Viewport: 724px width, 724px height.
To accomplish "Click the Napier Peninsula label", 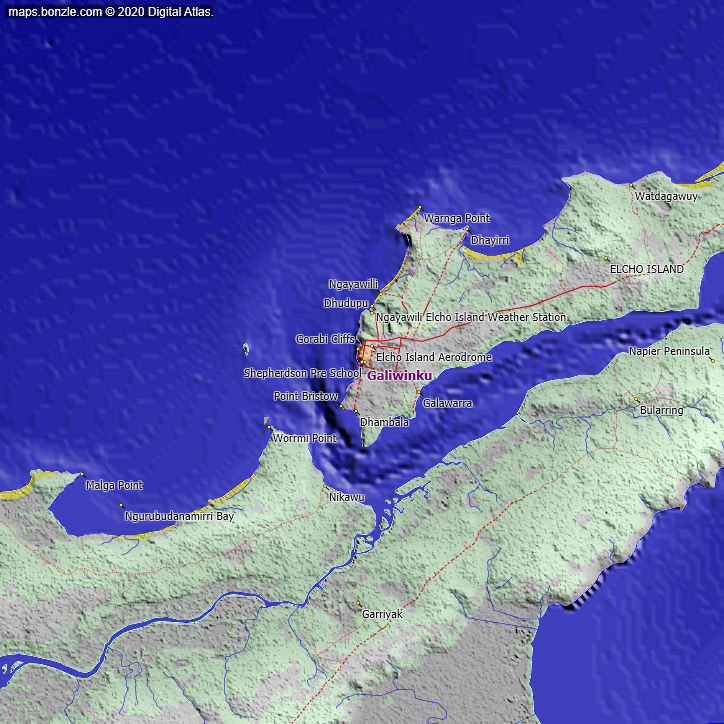I will 669,351.
